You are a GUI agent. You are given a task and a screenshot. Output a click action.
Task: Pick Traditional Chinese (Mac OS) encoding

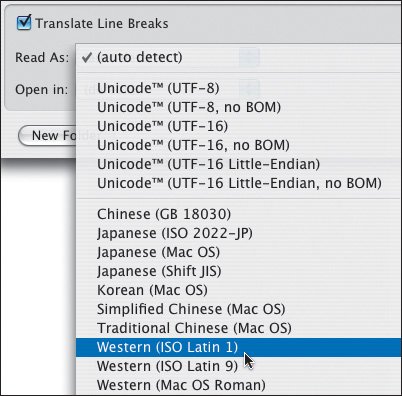[x=238, y=328]
